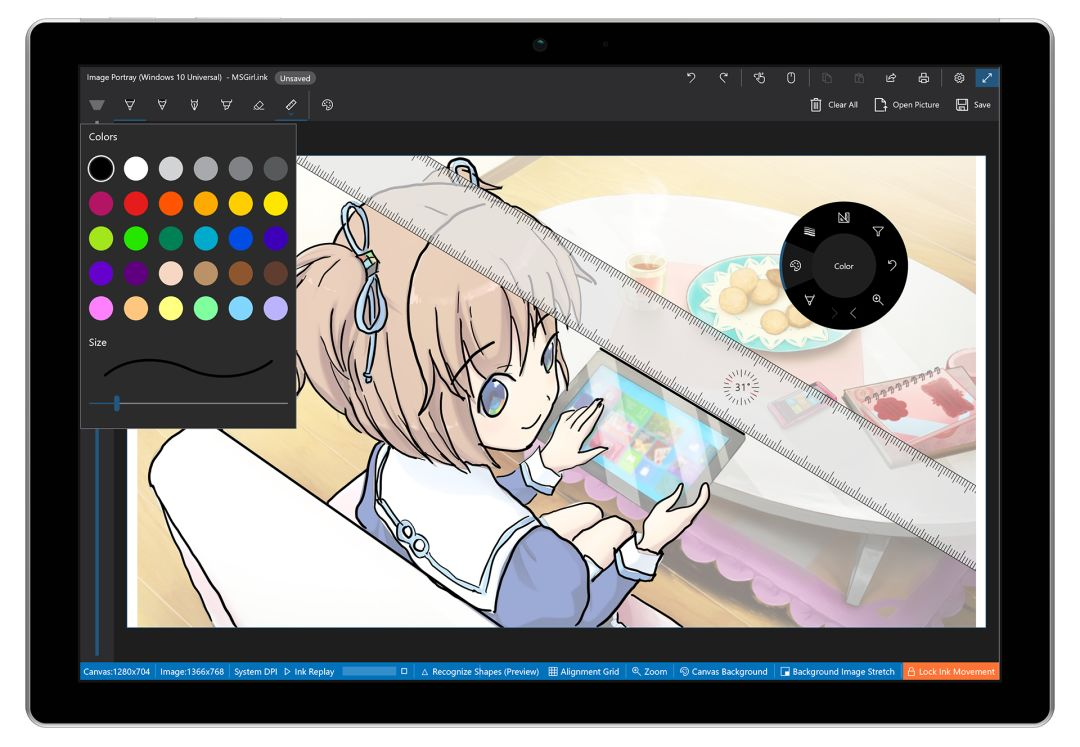
Task: Toggle Background Image Stretch
Action: click(837, 671)
